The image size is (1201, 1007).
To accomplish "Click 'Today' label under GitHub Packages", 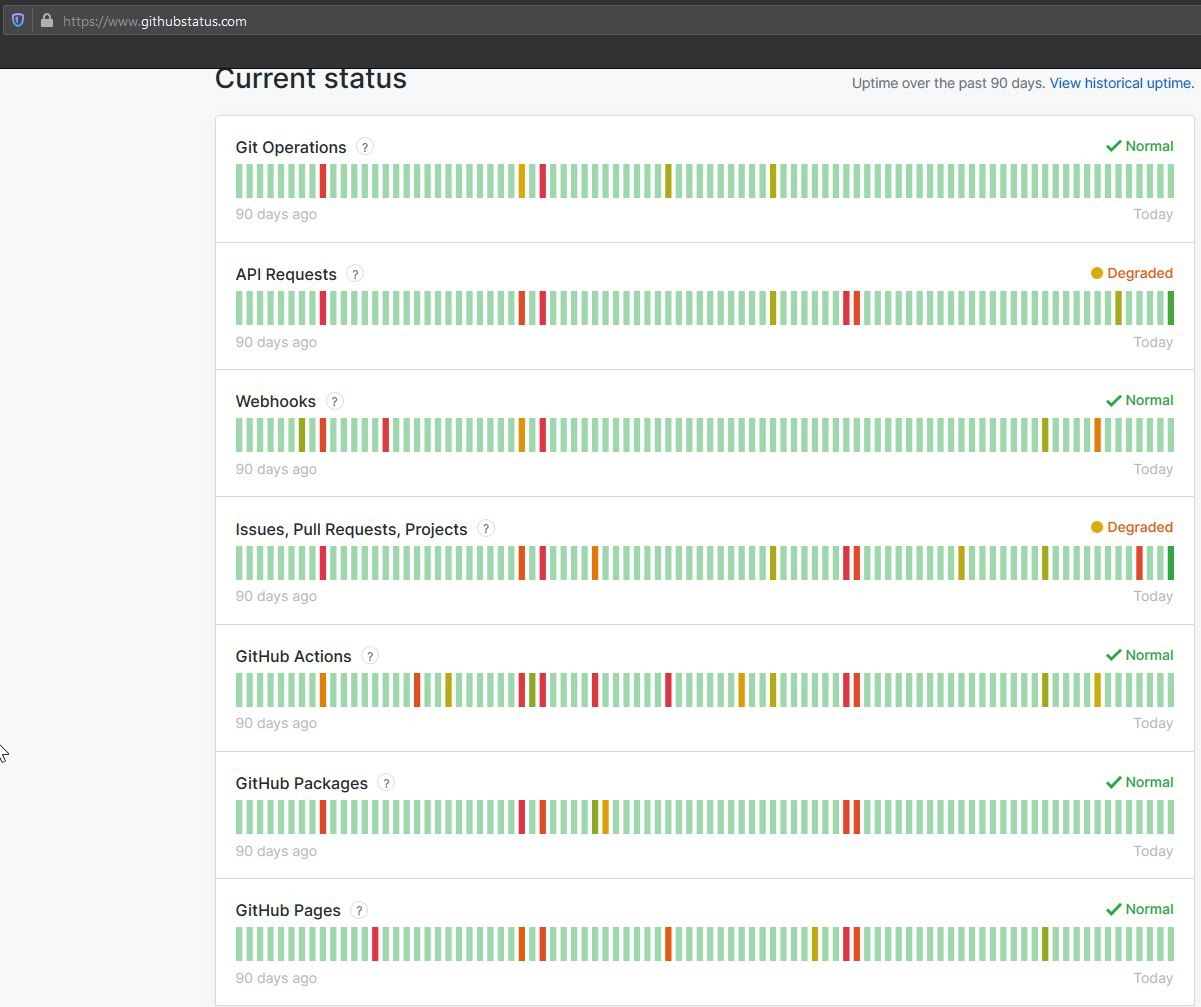I will [x=1153, y=851].
